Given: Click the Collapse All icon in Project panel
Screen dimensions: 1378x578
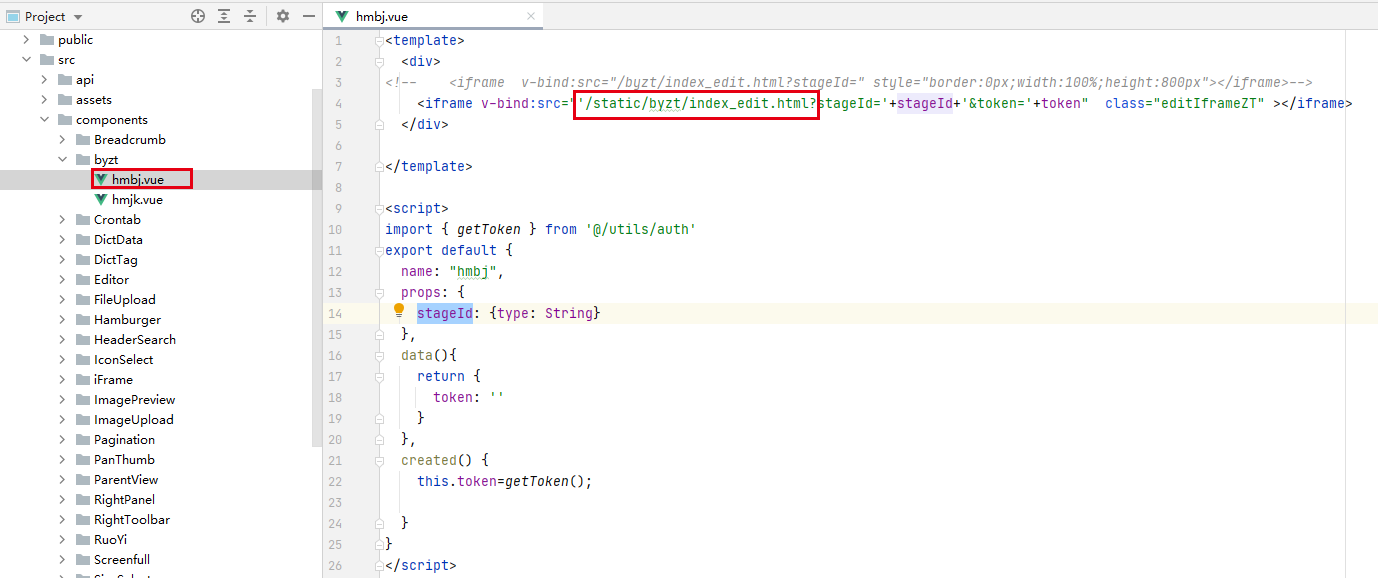Looking at the screenshot, I should [x=250, y=16].
